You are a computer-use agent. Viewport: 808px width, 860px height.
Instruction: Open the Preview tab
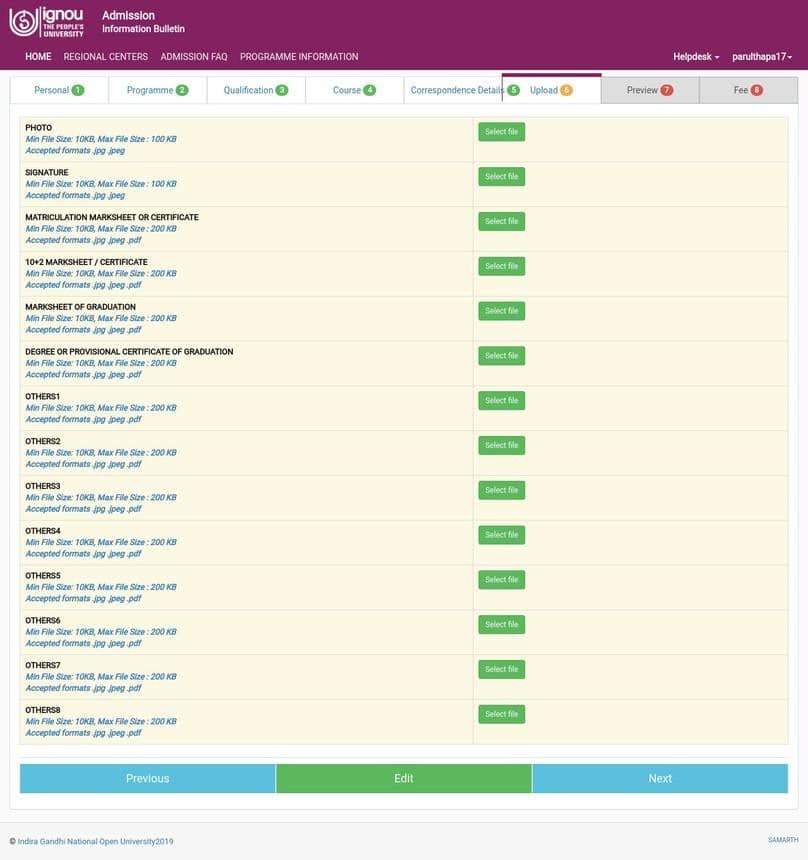coord(649,90)
